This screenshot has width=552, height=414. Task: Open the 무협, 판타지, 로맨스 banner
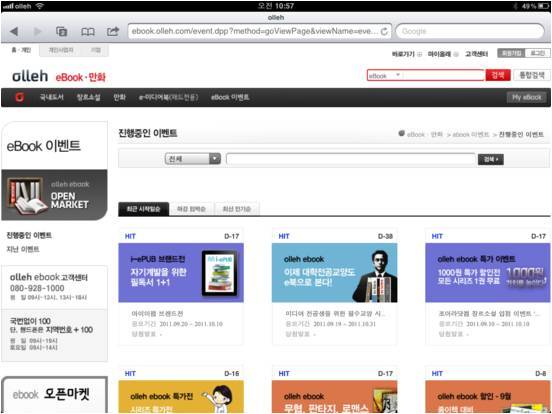pyautogui.click(x=334, y=396)
